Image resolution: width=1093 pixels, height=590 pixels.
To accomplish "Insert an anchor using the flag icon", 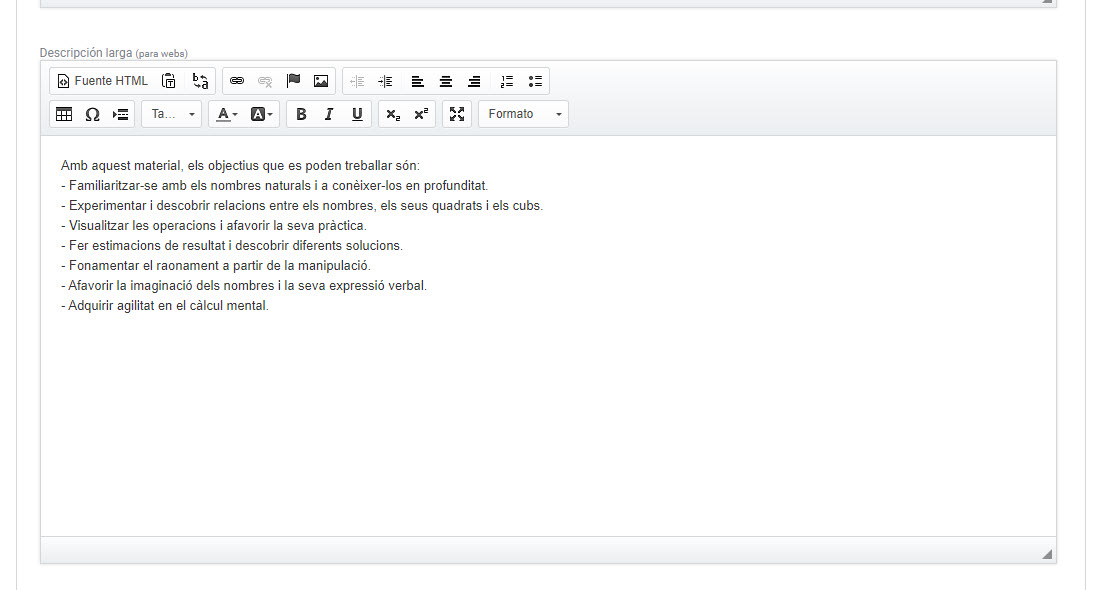I will 293,81.
